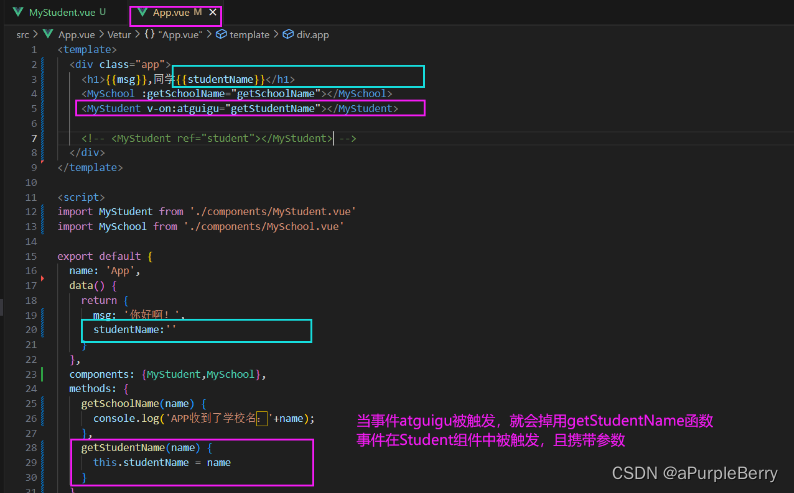The height and width of the screenshot is (493, 794).
Task: Click line number 23 in the gutter
Action: point(31,374)
